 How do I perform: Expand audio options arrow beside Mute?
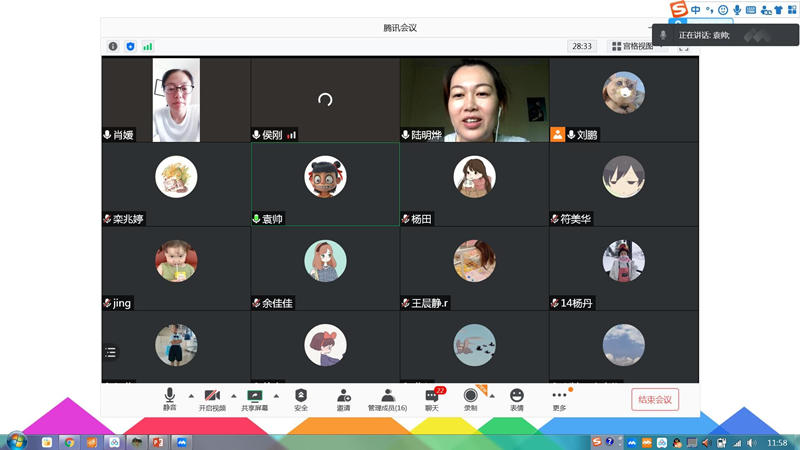[190, 395]
